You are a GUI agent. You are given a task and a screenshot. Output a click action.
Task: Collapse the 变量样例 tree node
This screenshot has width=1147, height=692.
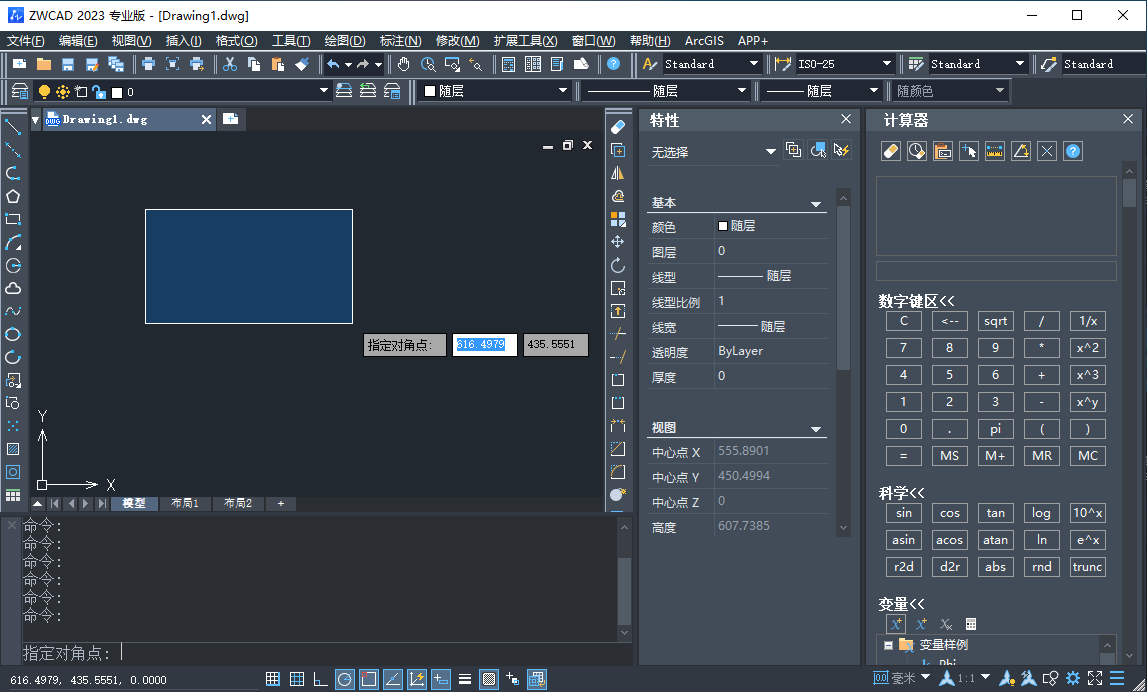pos(888,645)
